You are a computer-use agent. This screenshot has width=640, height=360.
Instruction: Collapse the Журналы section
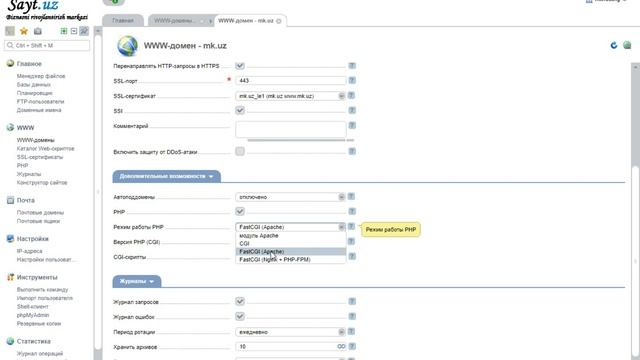point(137,281)
